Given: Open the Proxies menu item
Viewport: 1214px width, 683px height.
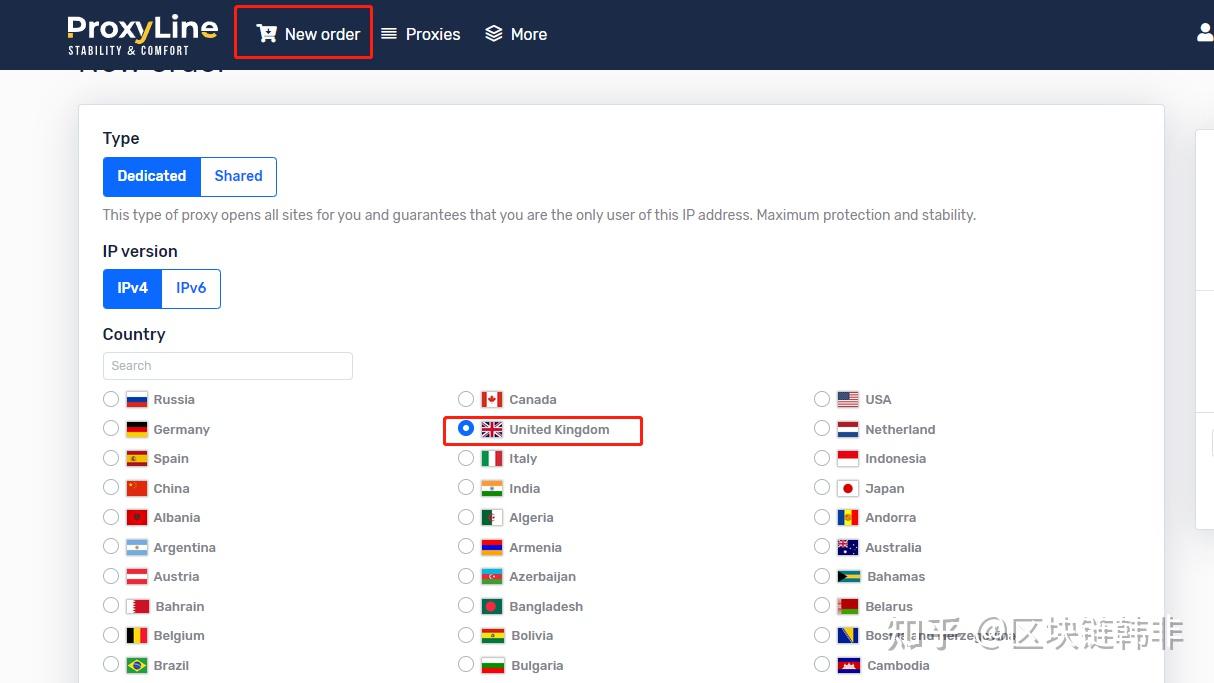Looking at the screenshot, I should pos(421,34).
